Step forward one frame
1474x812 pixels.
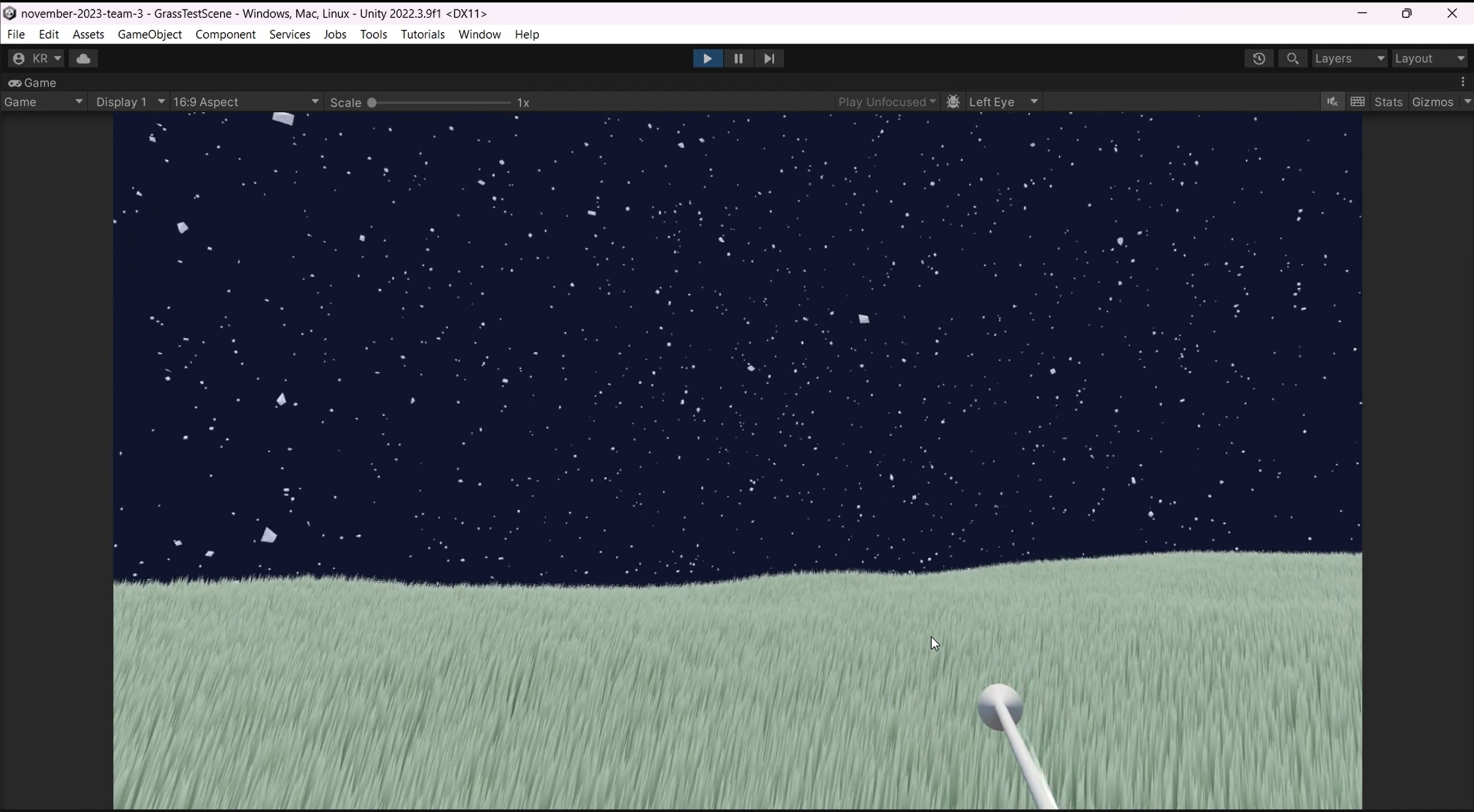769,59
